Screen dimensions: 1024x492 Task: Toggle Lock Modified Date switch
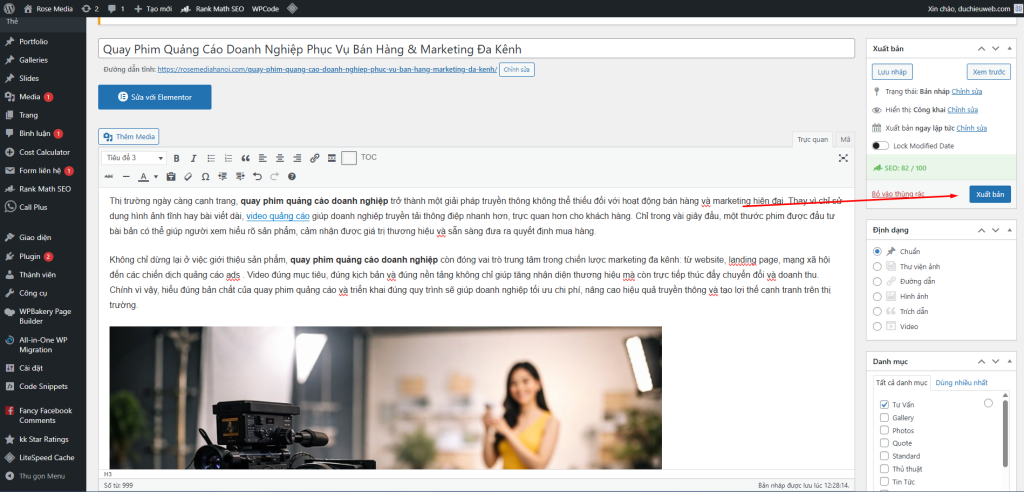pos(880,146)
